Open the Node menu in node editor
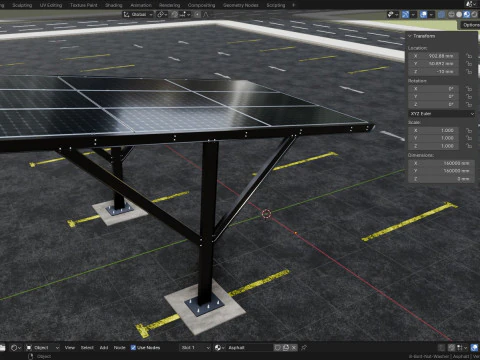 (119, 348)
